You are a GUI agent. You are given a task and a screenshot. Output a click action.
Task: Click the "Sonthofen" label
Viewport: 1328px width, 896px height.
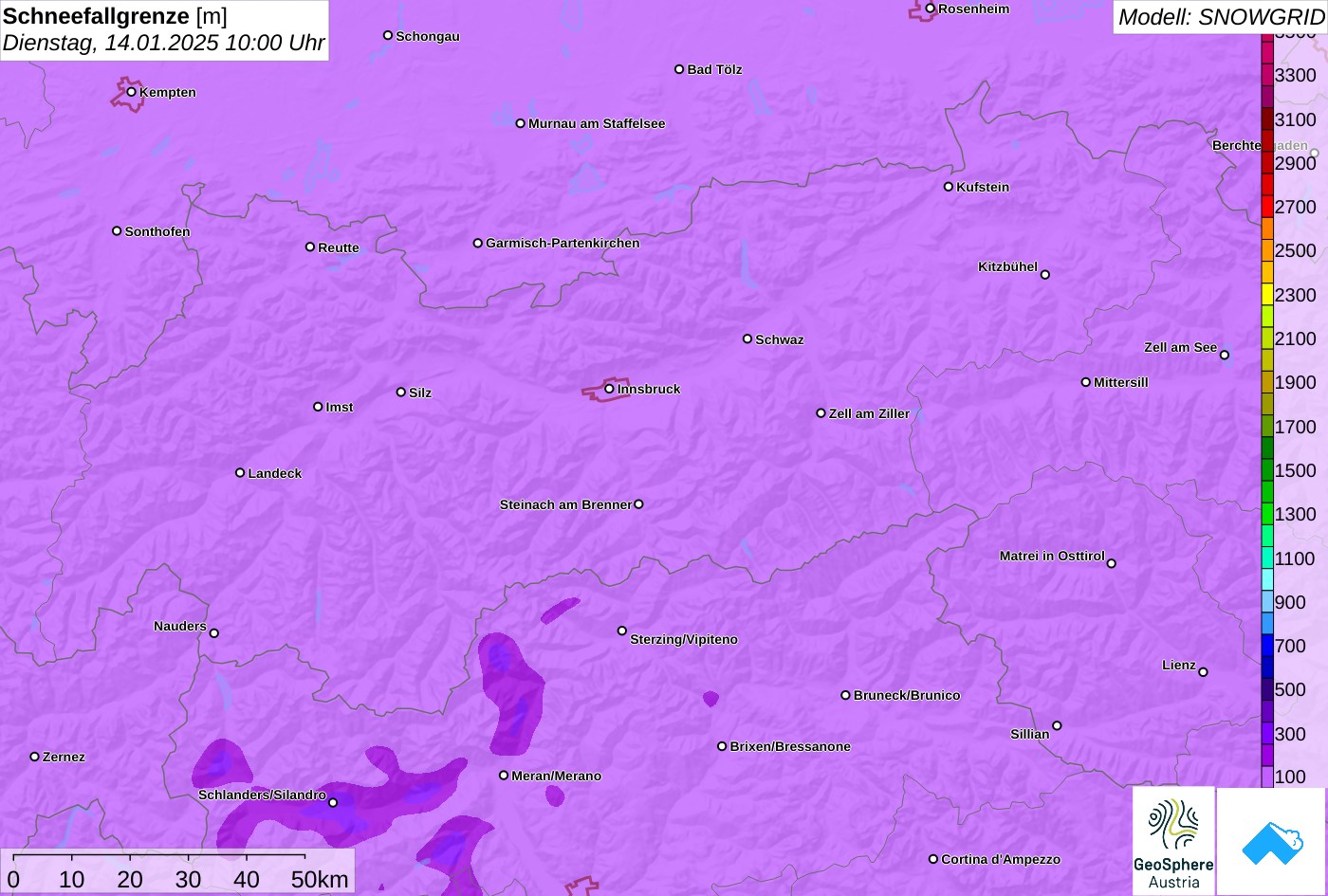157,231
